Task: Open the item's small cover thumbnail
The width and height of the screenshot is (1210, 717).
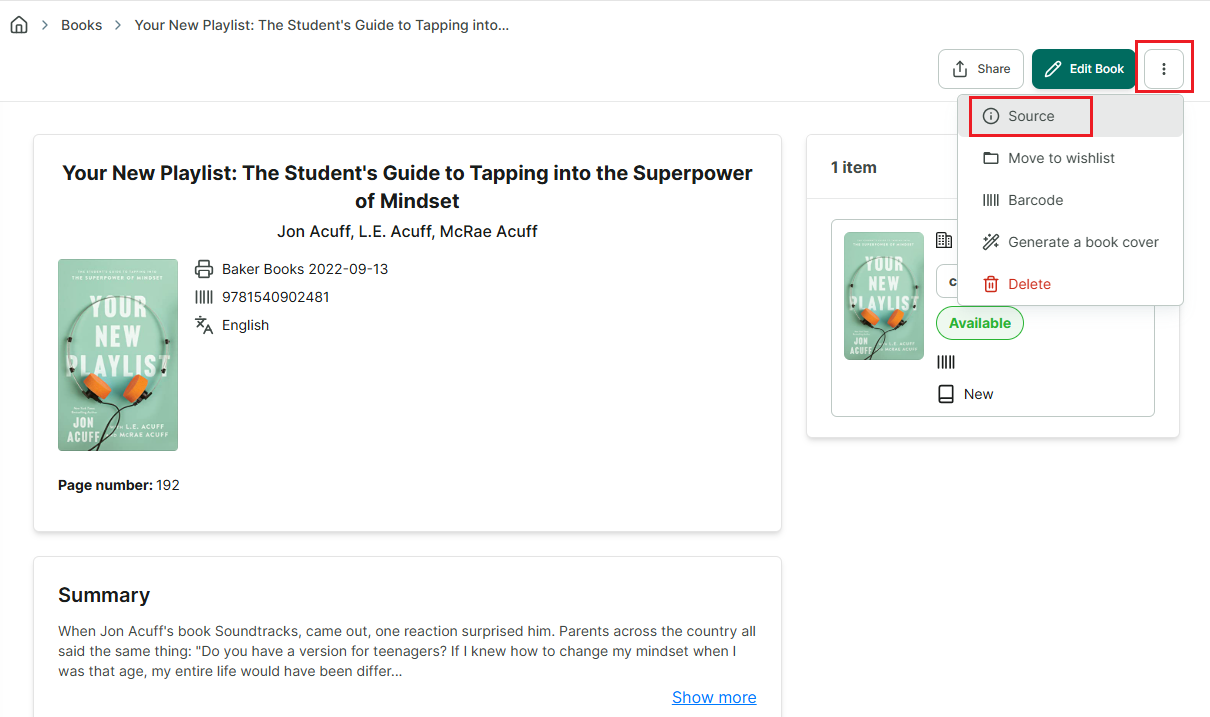Action: pyautogui.click(x=884, y=296)
